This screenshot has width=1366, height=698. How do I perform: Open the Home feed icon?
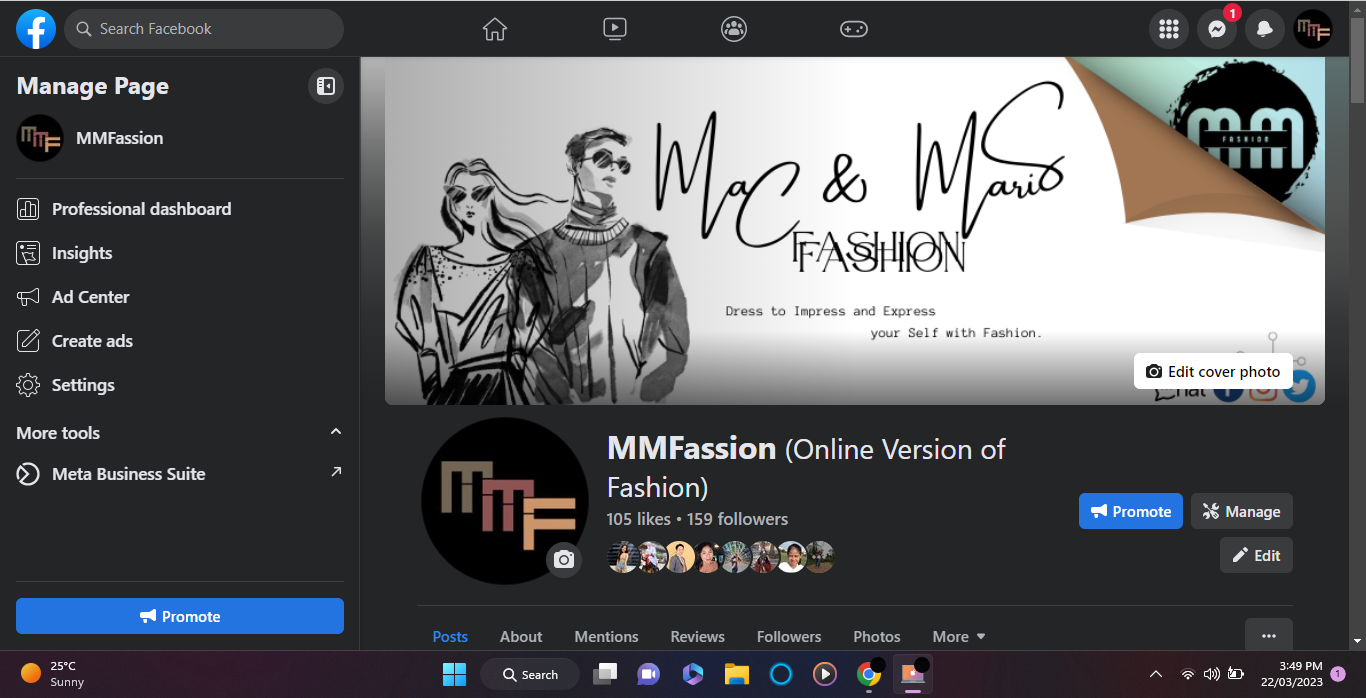pos(495,29)
